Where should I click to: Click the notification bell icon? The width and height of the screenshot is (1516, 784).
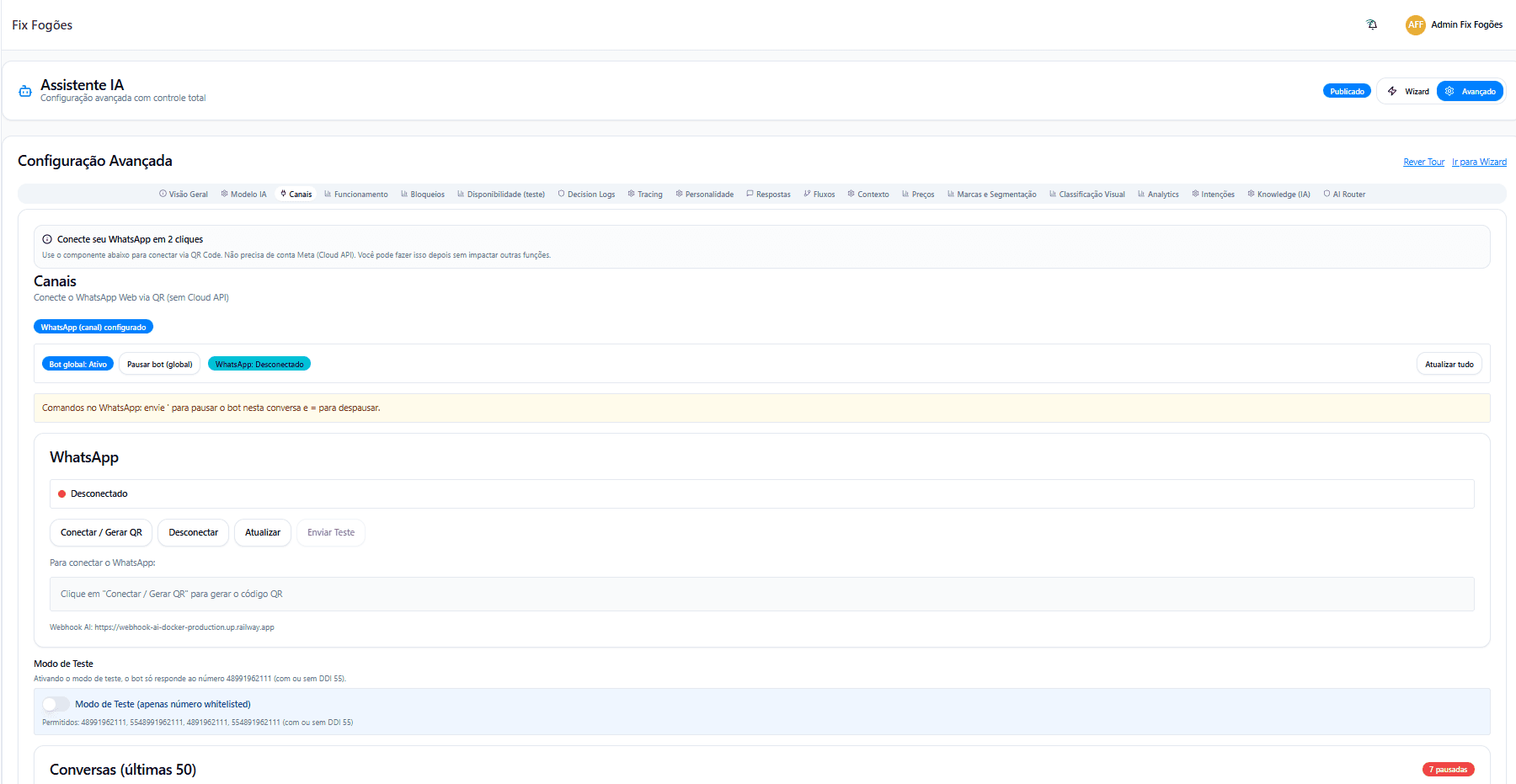pos(1372,24)
